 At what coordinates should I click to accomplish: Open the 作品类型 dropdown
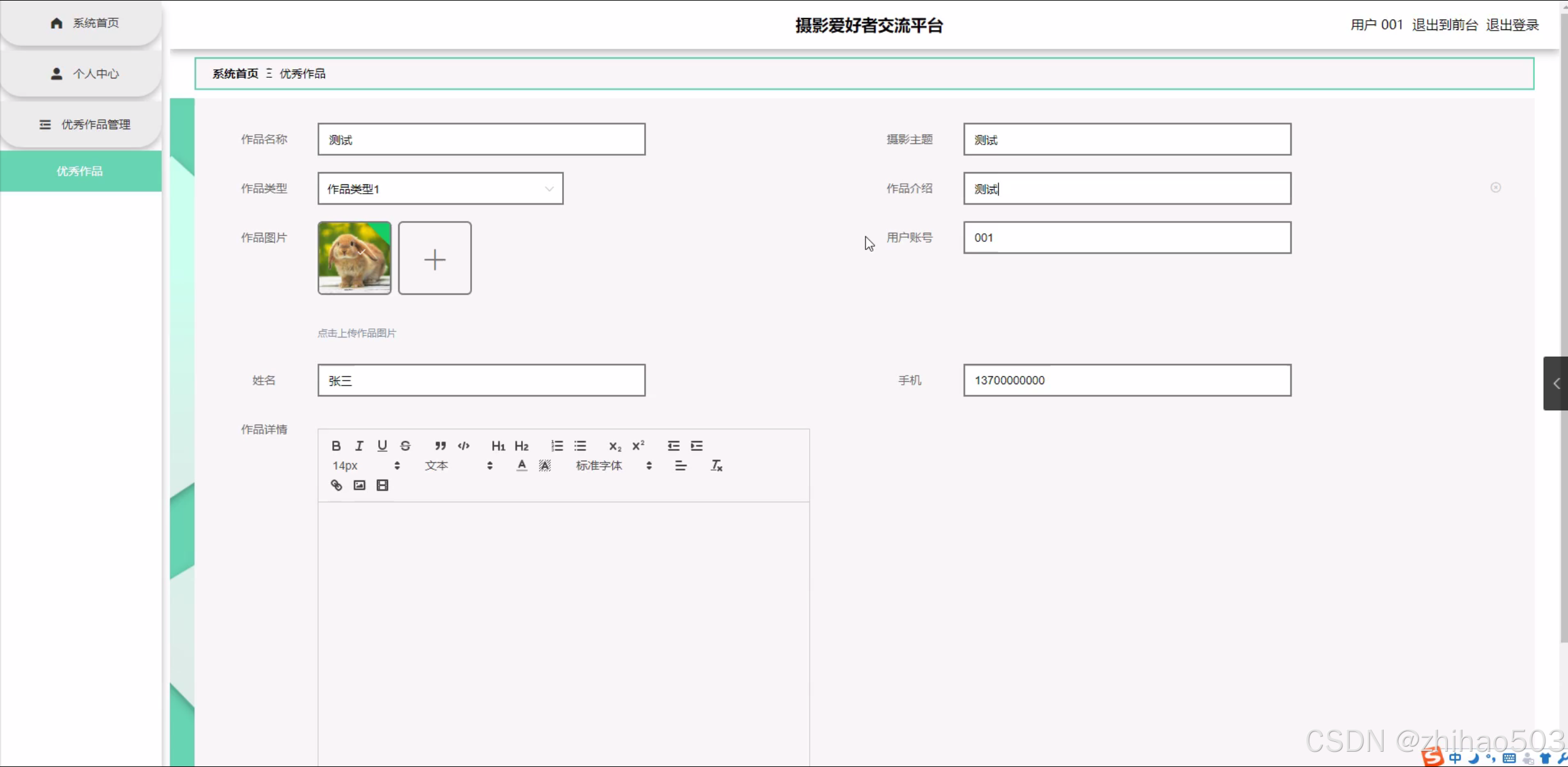[440, 189]
